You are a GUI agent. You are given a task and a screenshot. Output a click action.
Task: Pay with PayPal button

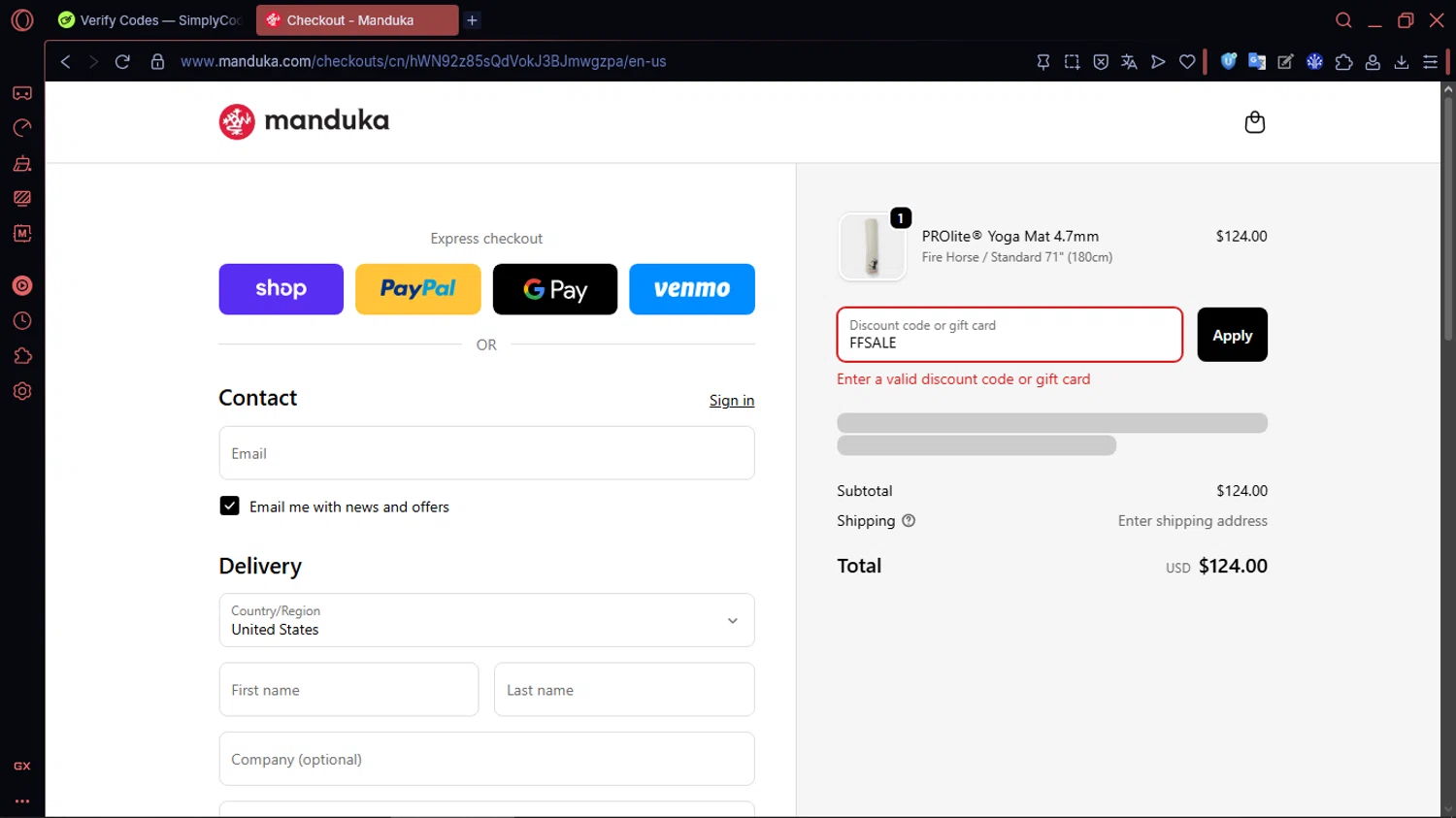coord(417,289)
